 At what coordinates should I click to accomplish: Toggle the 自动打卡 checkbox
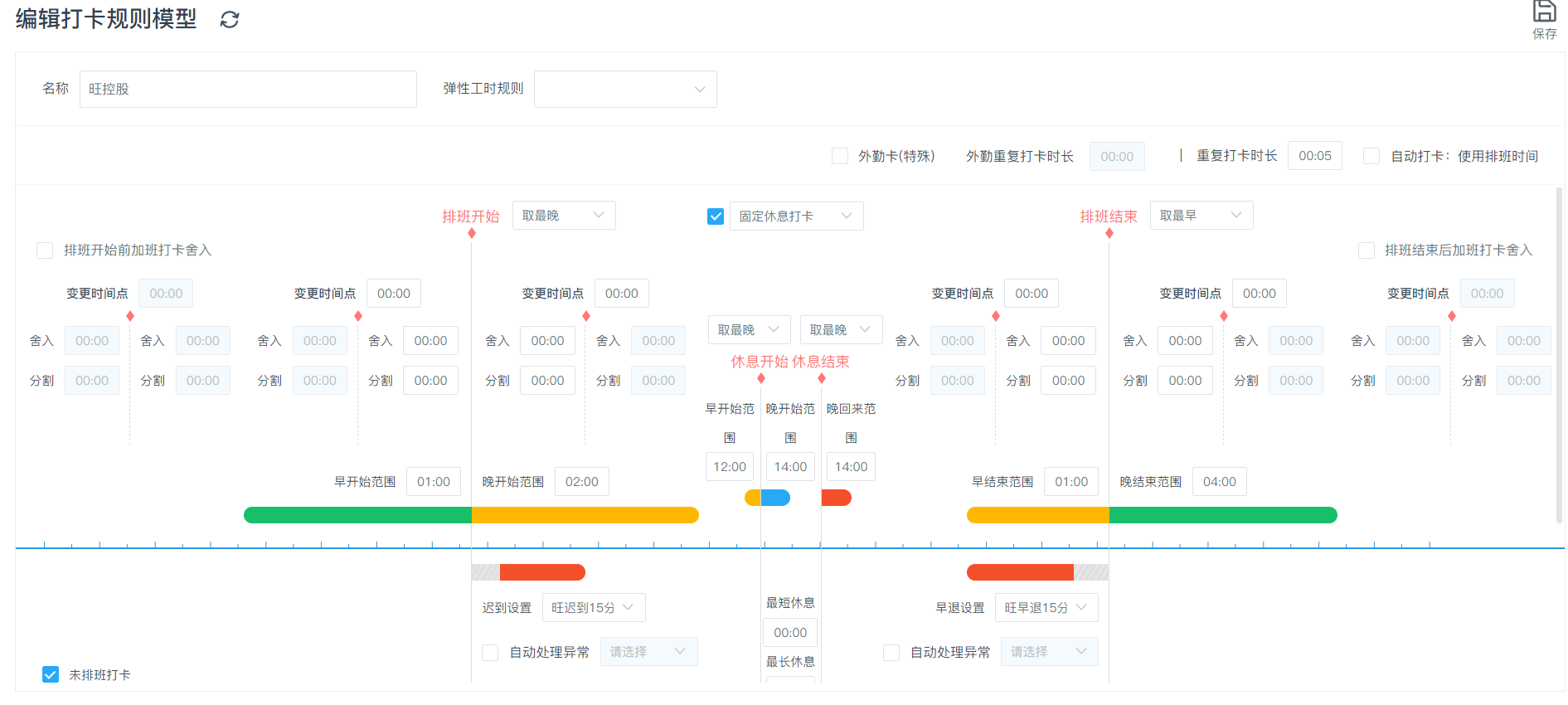pyautogui.click(x=1371, y=156)
